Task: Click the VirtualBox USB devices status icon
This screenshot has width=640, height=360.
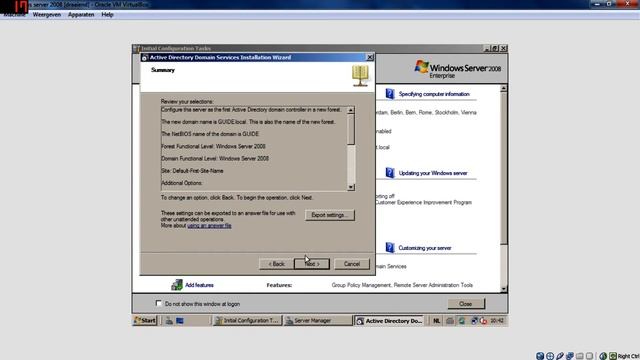Action: tap(560, 356)
